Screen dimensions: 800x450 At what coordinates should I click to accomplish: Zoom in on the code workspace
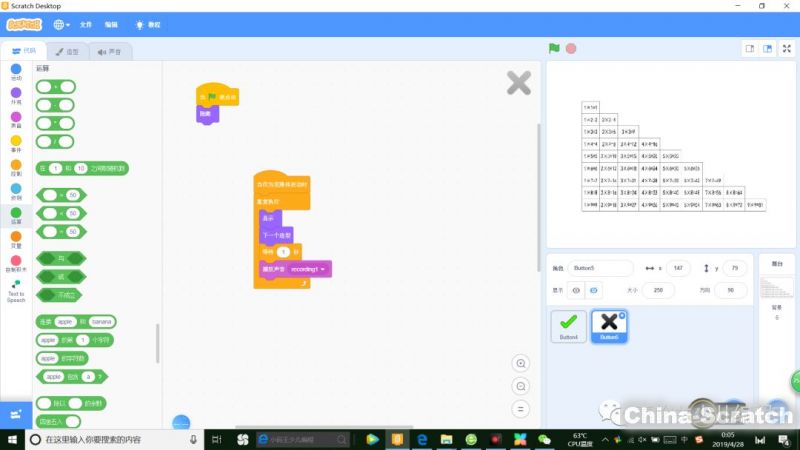[520, 363]
